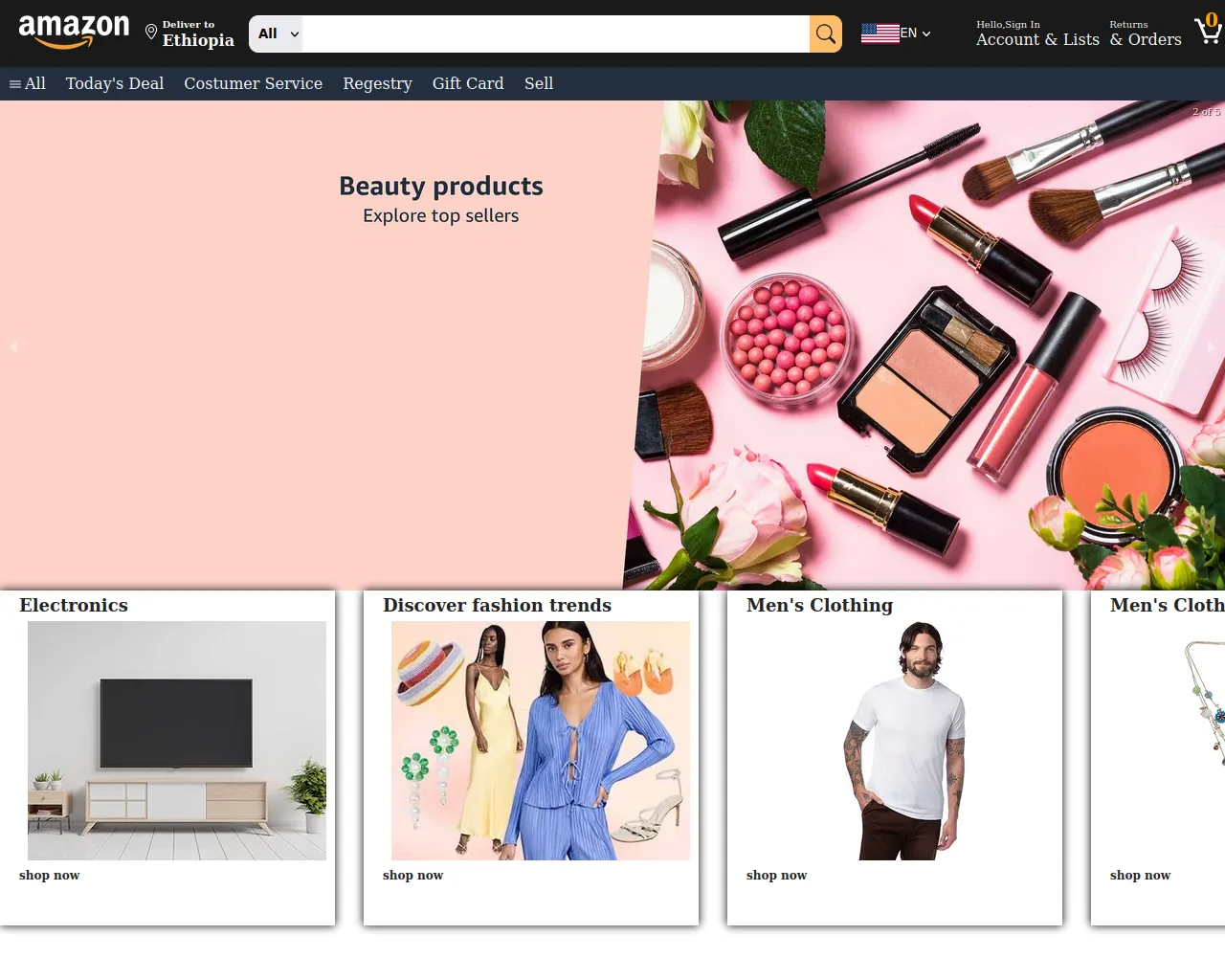Open Gift Card menu item

pyautogui.click(x=468, y=83)
